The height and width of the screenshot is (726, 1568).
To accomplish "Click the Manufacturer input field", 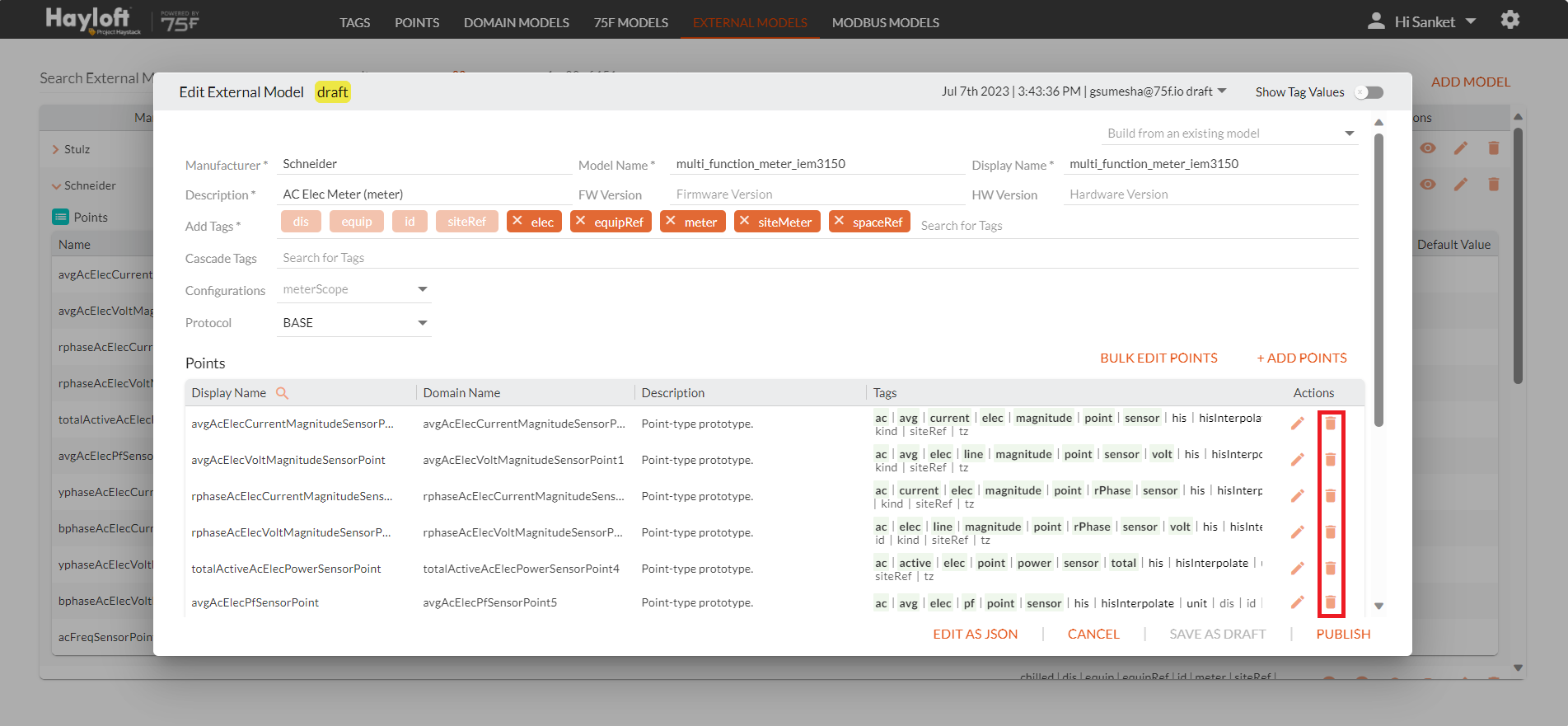I will coord(424,164).
